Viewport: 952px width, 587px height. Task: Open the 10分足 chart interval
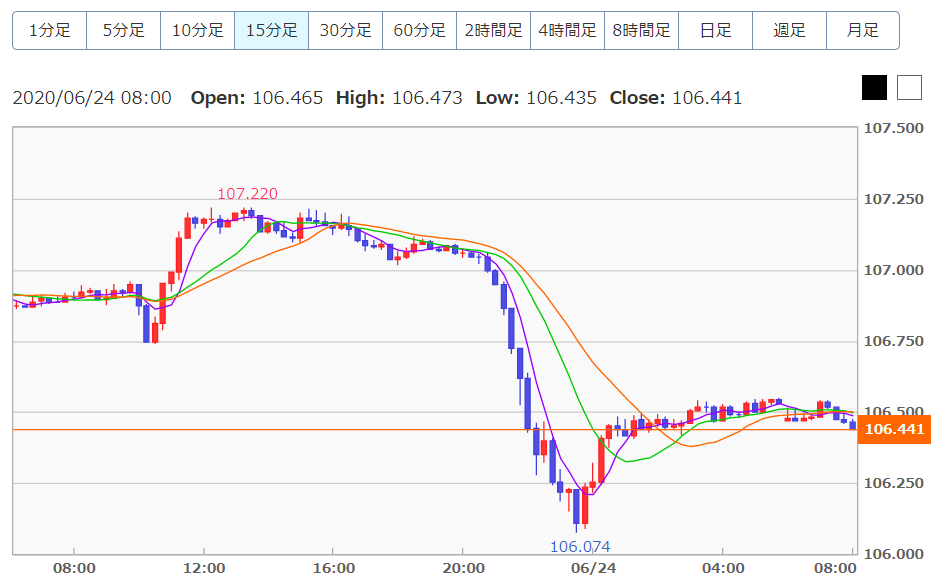198,30
